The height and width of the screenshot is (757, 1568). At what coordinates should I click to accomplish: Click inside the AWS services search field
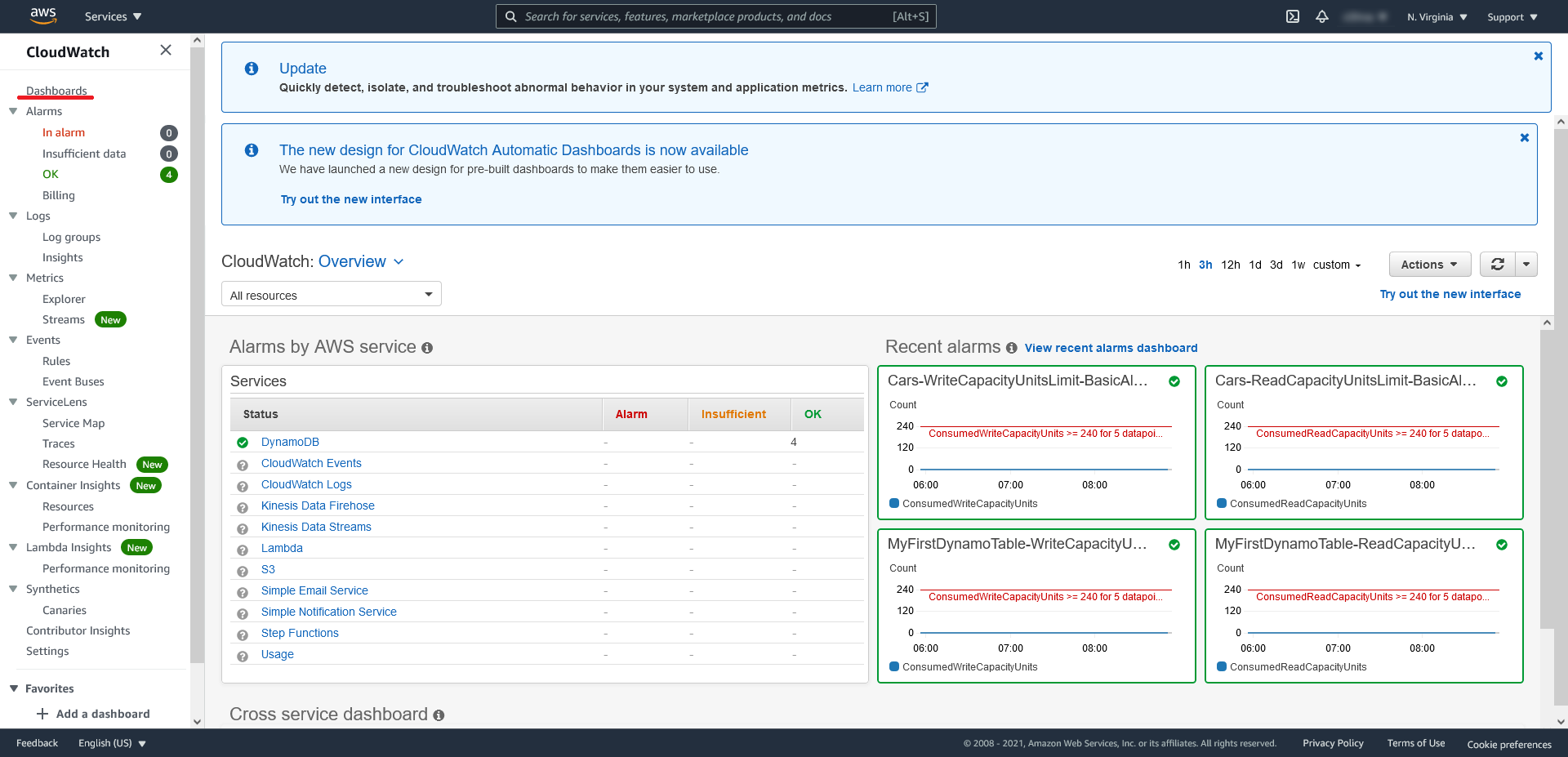coord(716,16)
